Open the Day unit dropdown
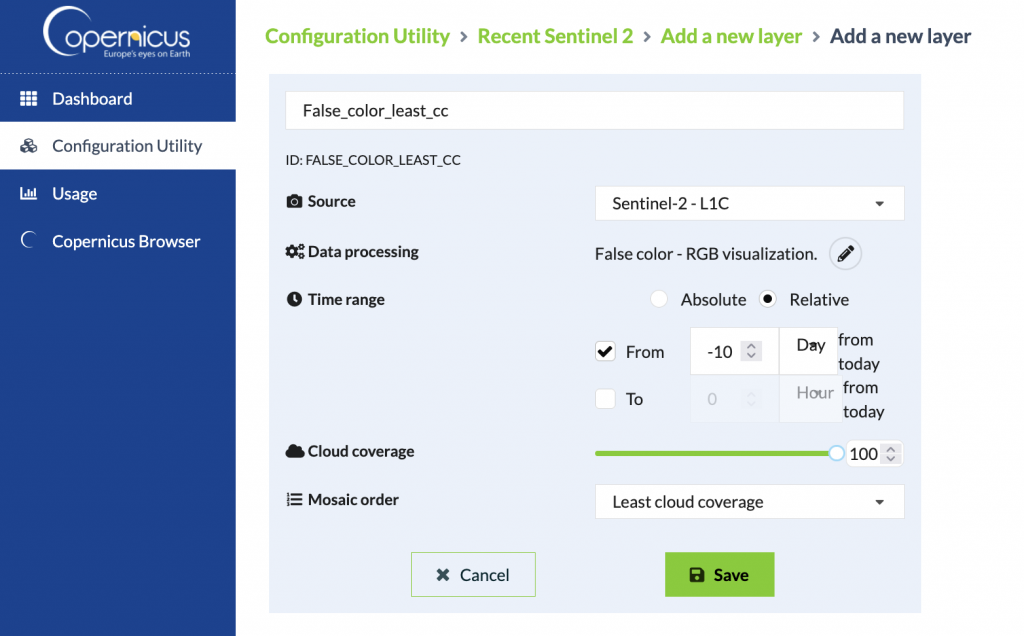Viewport: 1024px width, 636px height. click(809, 347)
